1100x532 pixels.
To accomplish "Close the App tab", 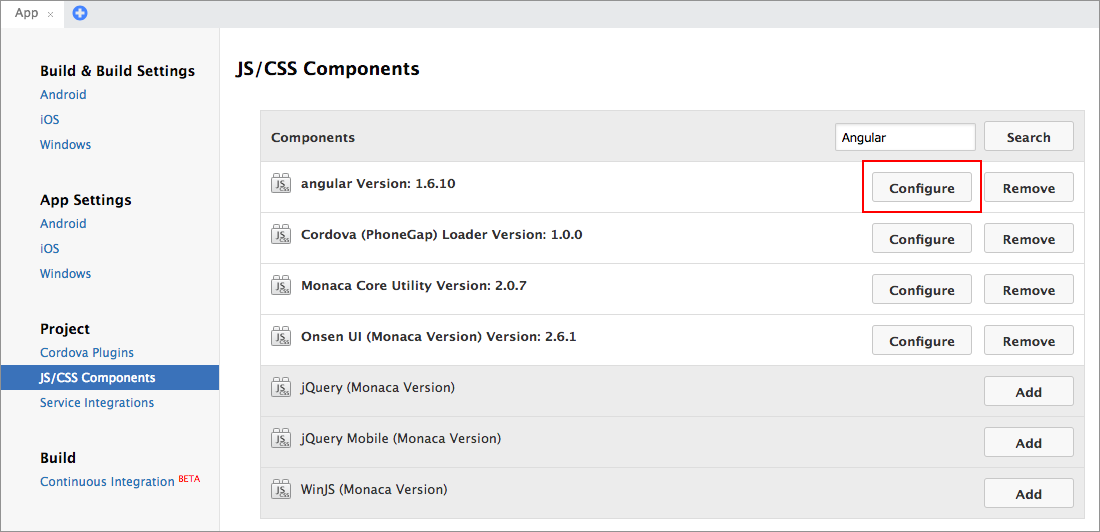I will click(x=51, y=14).
